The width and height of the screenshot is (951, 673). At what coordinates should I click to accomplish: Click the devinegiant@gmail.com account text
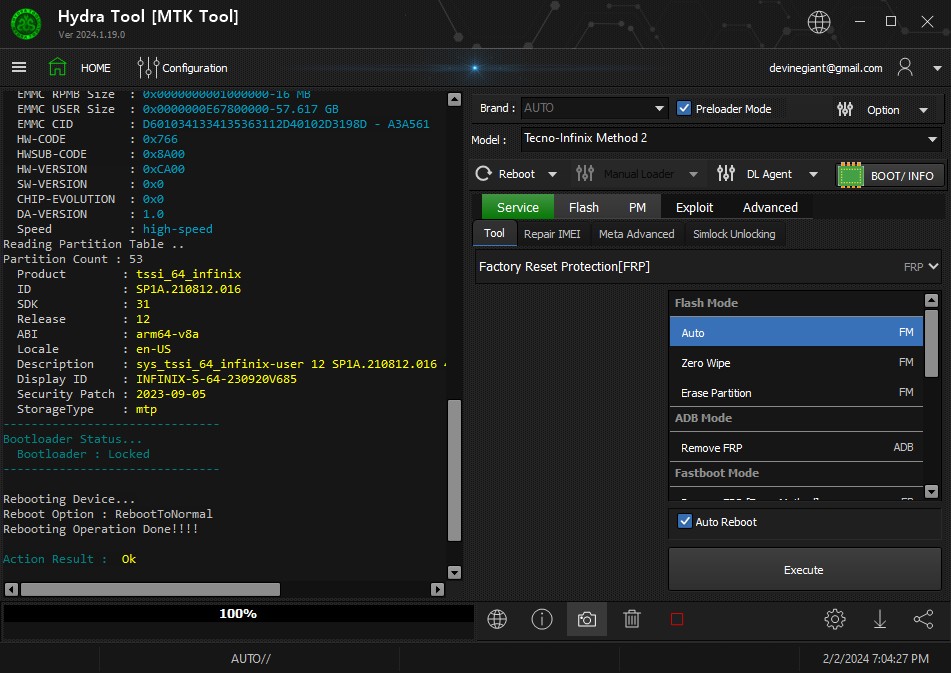tap(825, 68)
